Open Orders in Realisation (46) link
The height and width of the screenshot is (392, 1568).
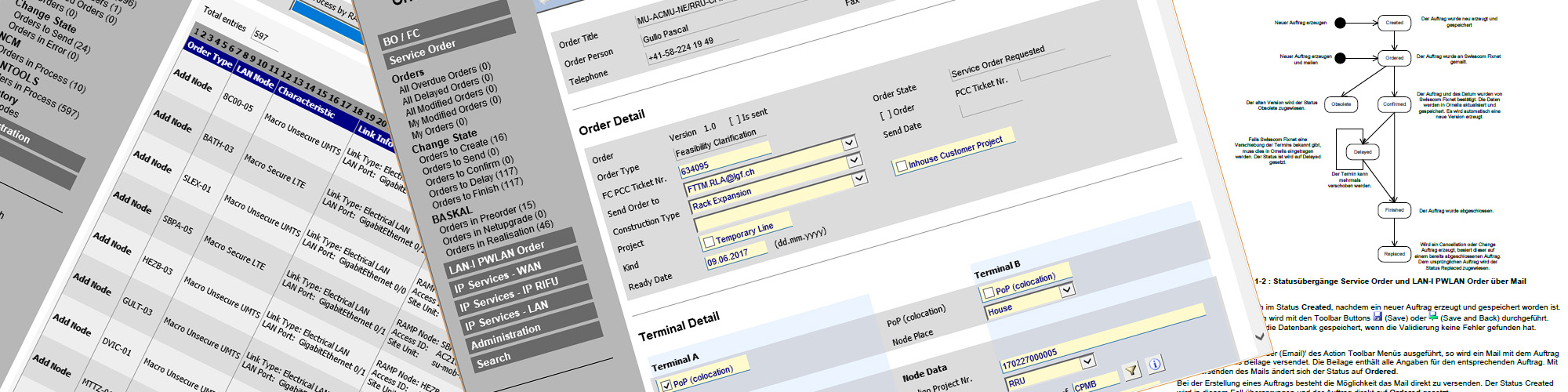point(499,238)
